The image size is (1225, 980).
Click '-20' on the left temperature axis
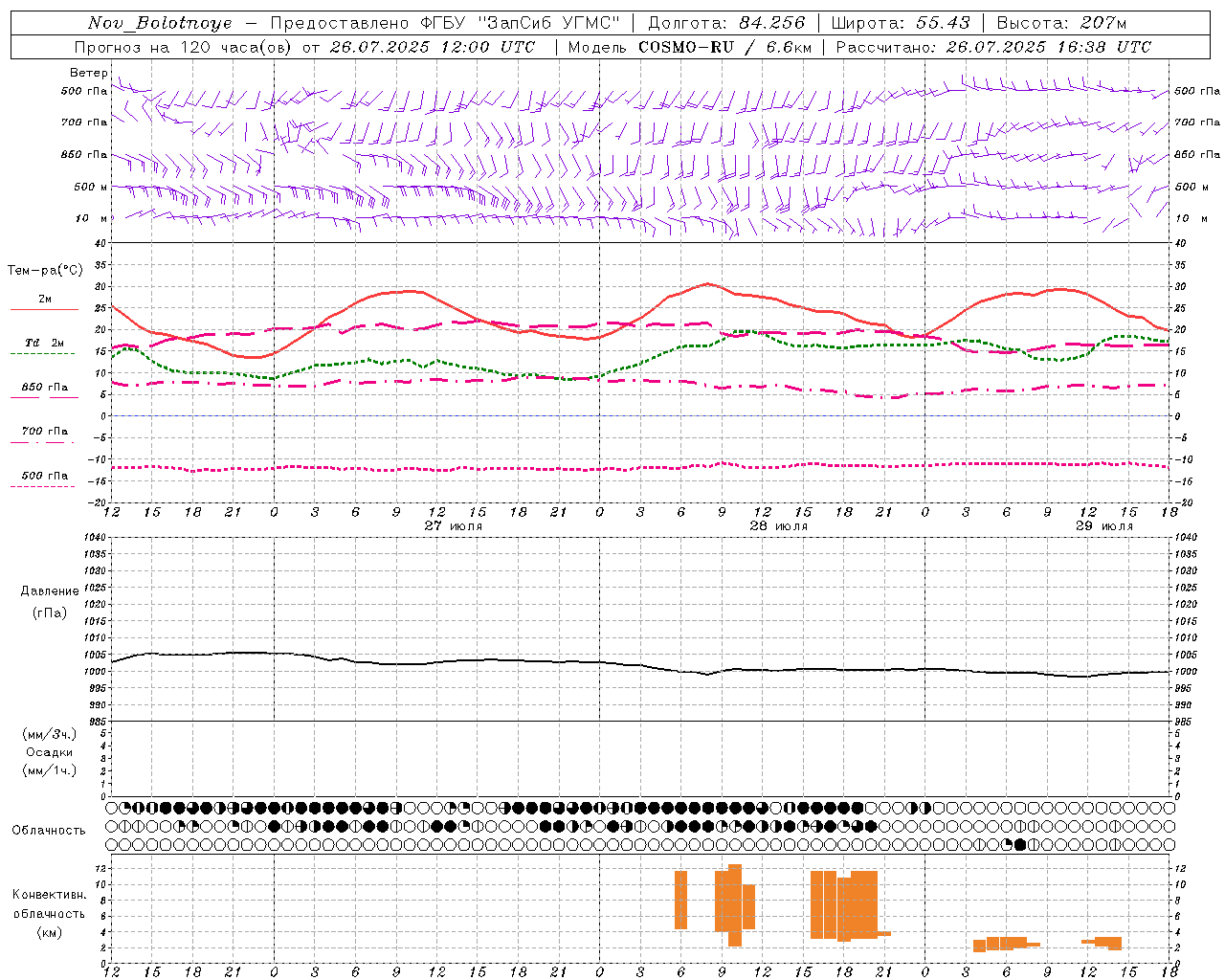(98, 502)
